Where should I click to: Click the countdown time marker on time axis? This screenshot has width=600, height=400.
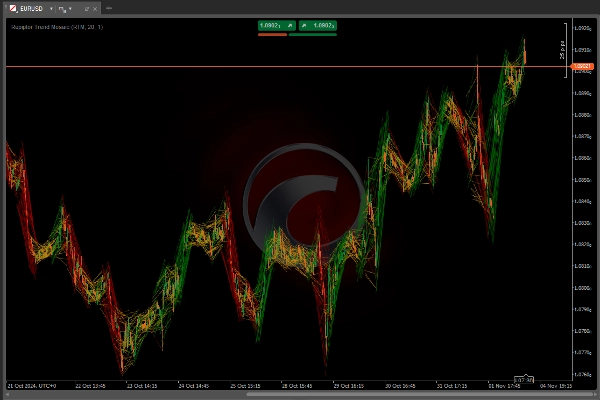pos(523,380)
